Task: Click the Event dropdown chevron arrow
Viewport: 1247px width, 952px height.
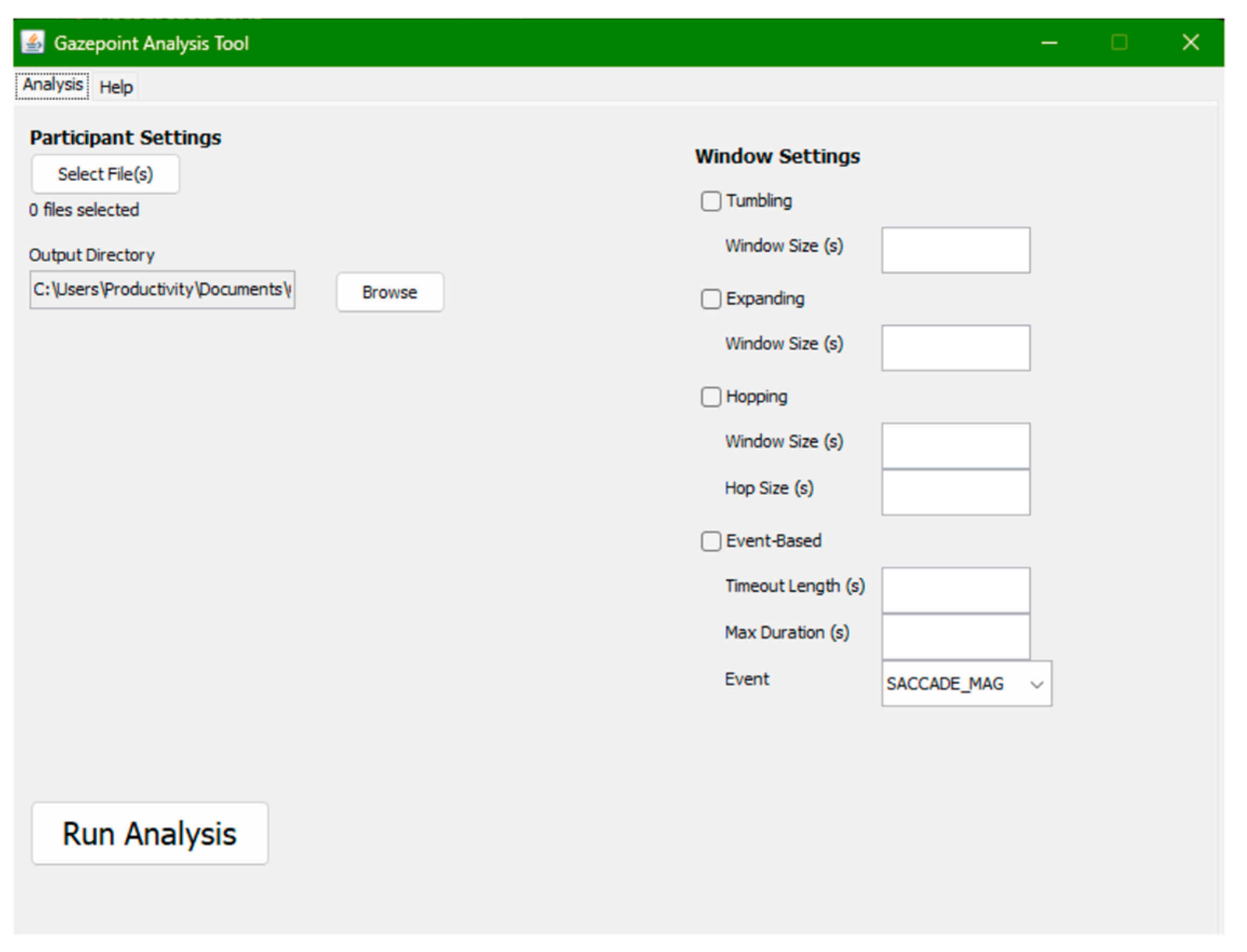Action: 1036,684
